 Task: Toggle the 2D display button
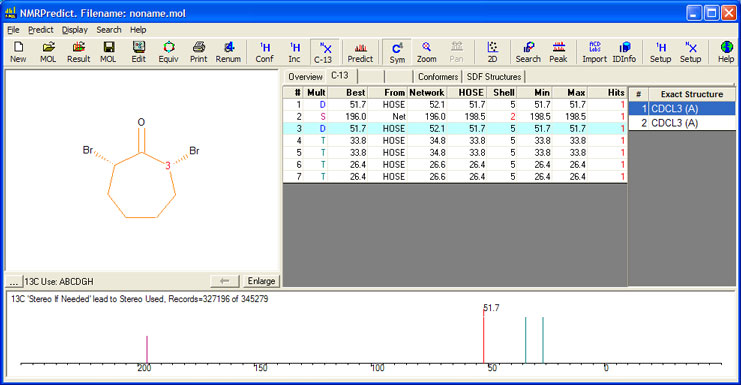click(x=492, y=52)
